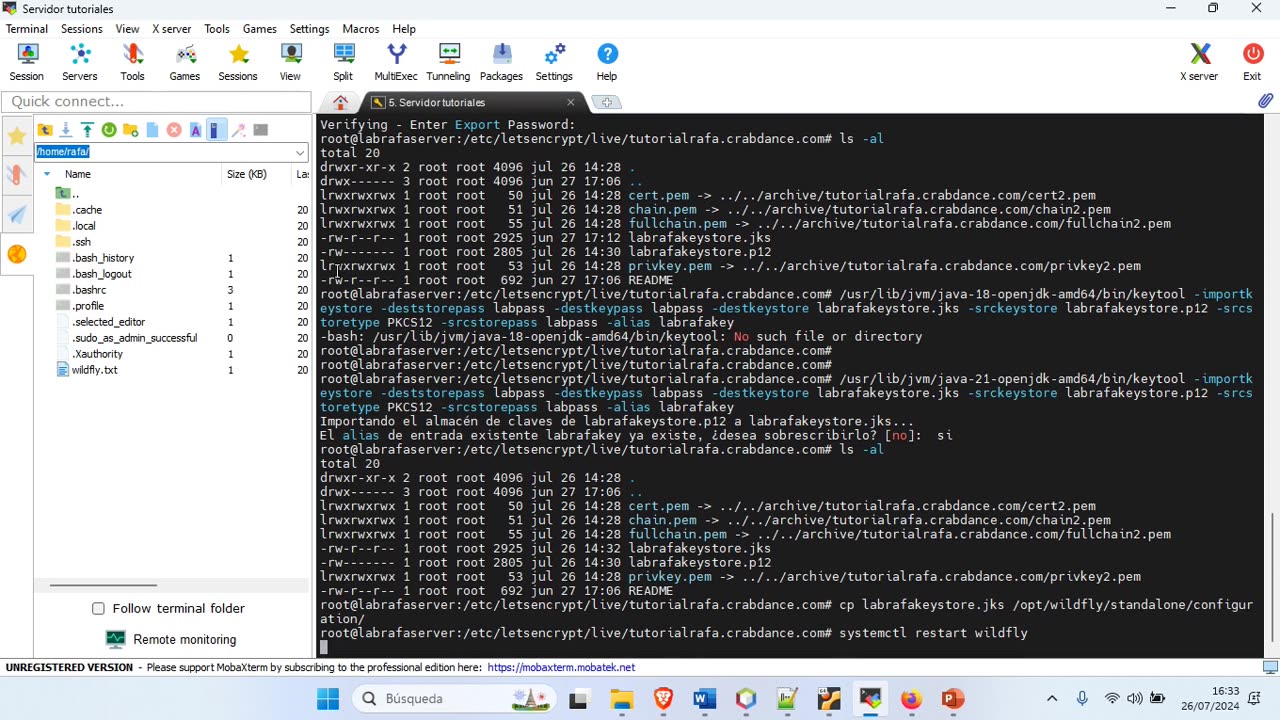This screenshot has width=1280, height=720.
Task: Open the Sessions menu
Action: (82, 29)
